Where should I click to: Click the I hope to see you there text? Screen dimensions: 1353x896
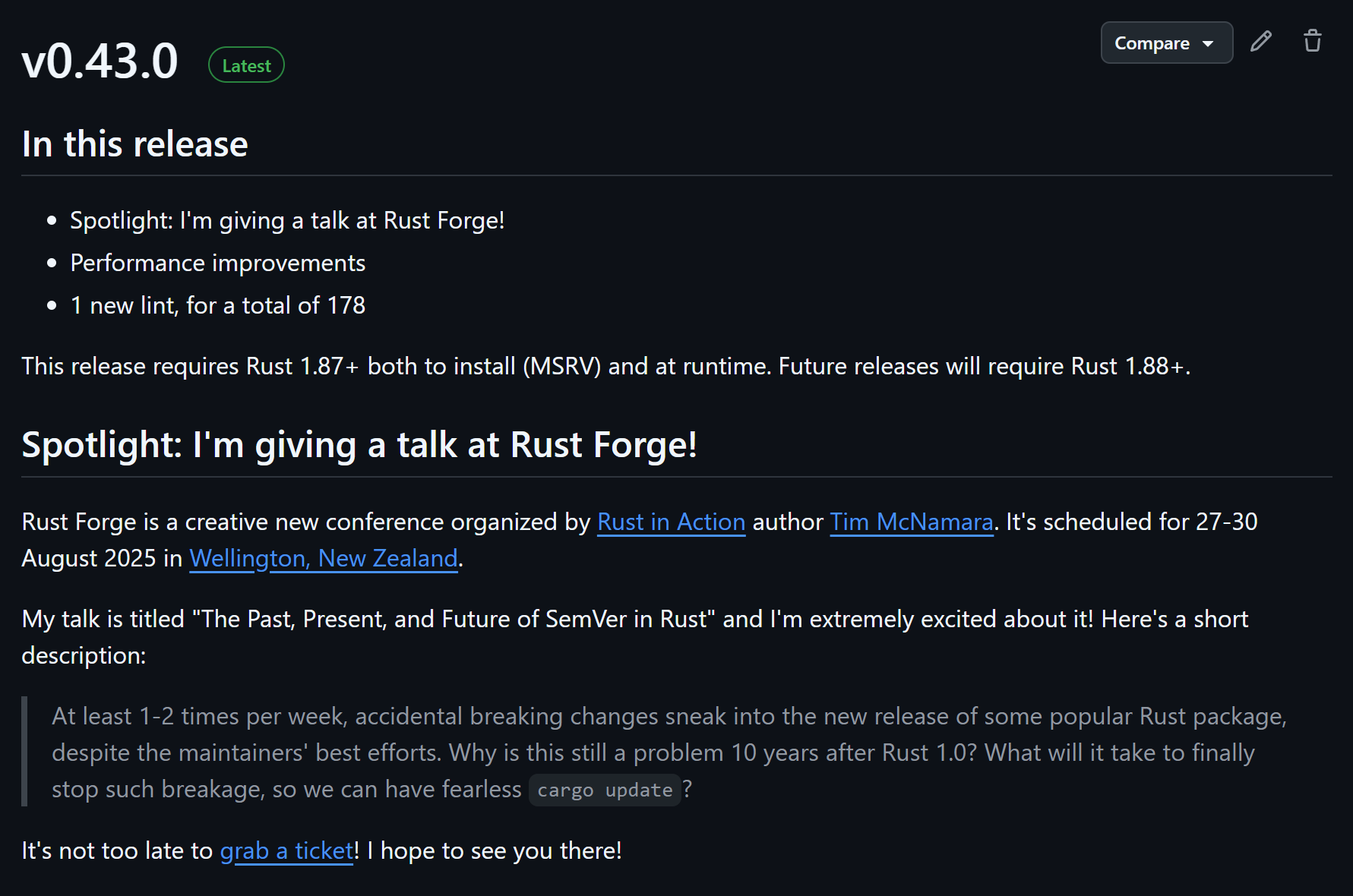(x=501, y=850)
